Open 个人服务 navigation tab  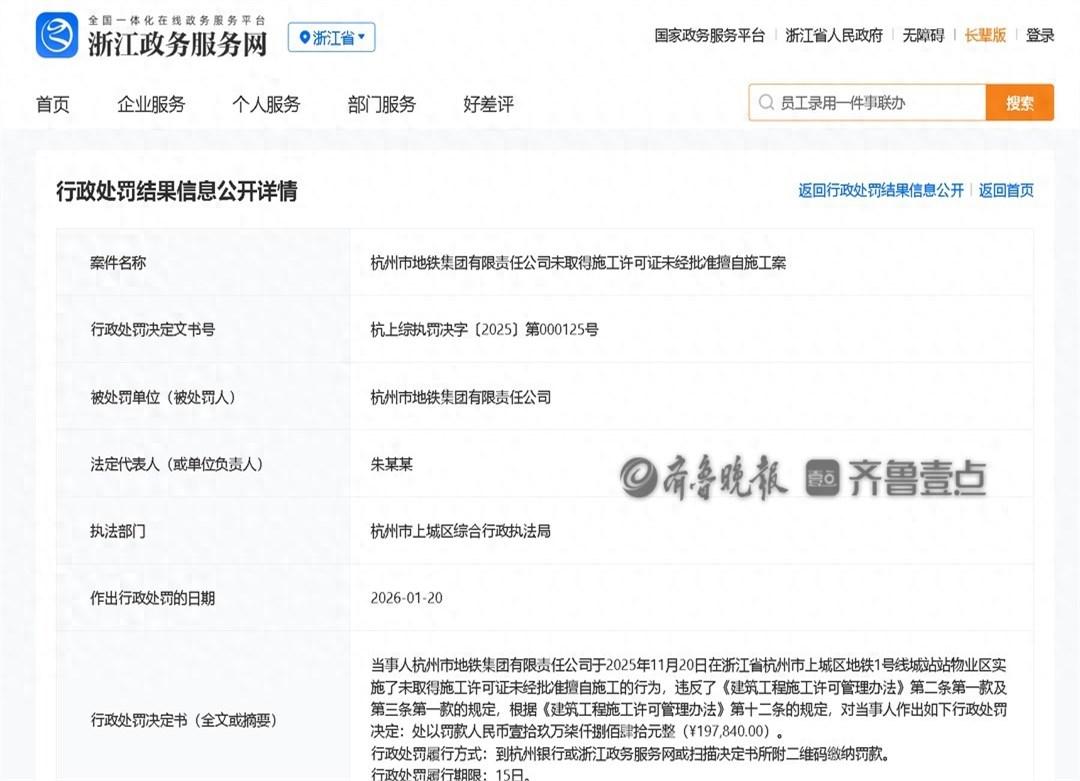(x=267, y=104)
